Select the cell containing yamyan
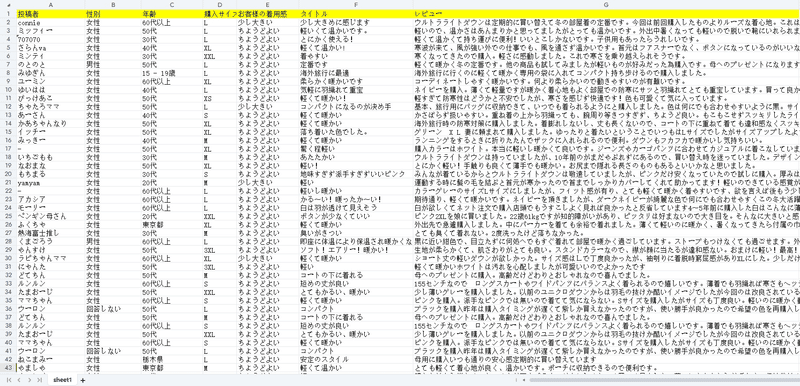 51,182
